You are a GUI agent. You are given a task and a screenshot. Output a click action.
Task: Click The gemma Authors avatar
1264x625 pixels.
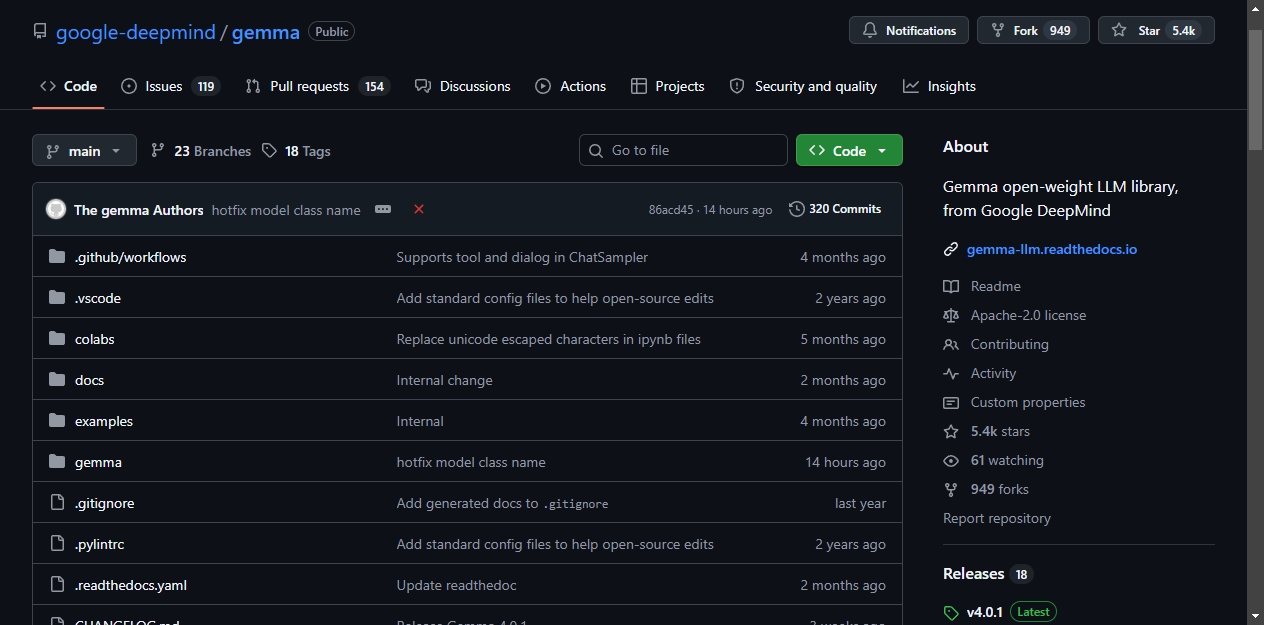click(56, 209)
